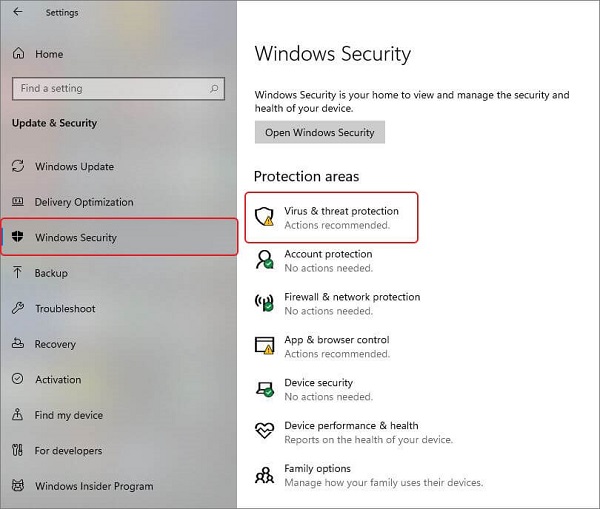Open Windows Insider Program settings
This screenshot has width=600, height=509.
click(94, 487)
